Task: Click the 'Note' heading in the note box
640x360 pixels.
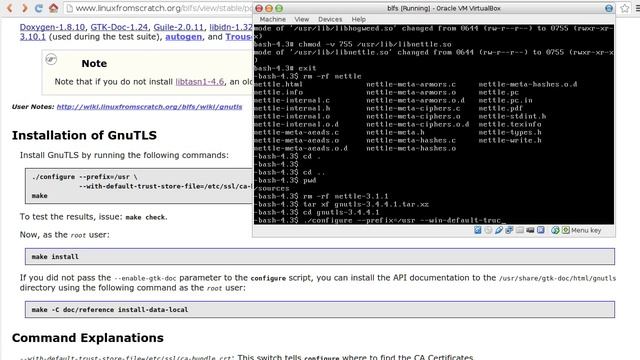Action: pyautogui.click(x=94, y=64)
